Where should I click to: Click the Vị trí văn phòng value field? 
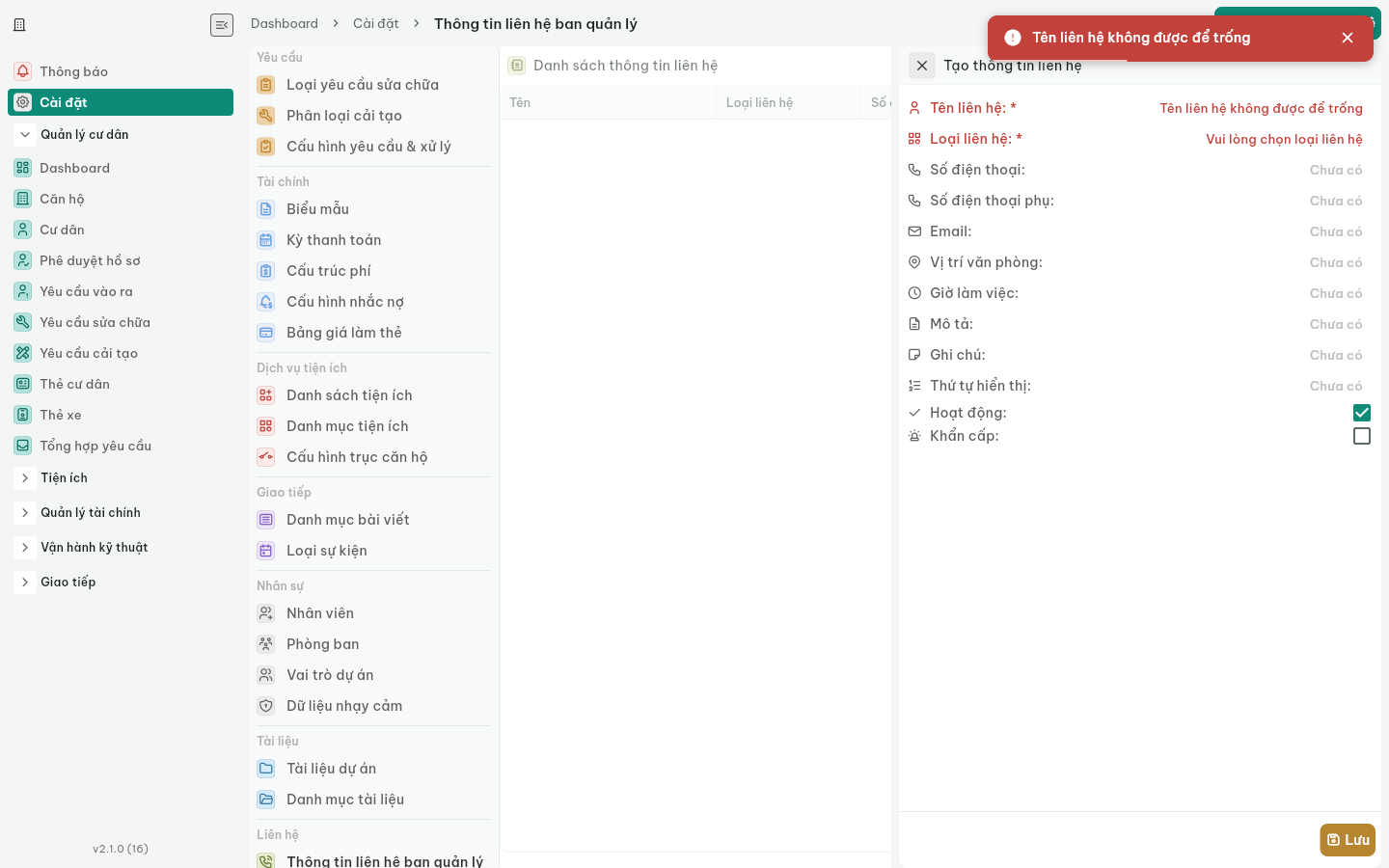1336,262
